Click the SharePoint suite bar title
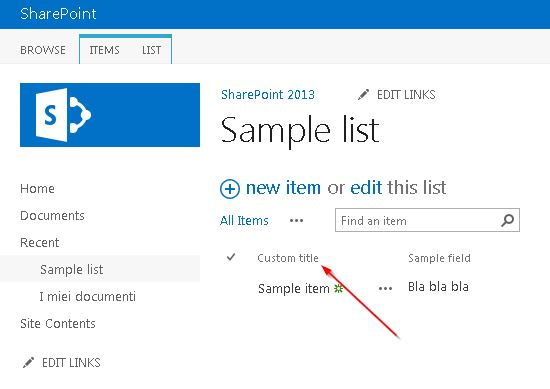Viewport: 550px width, 389px height. coord(58,14)
